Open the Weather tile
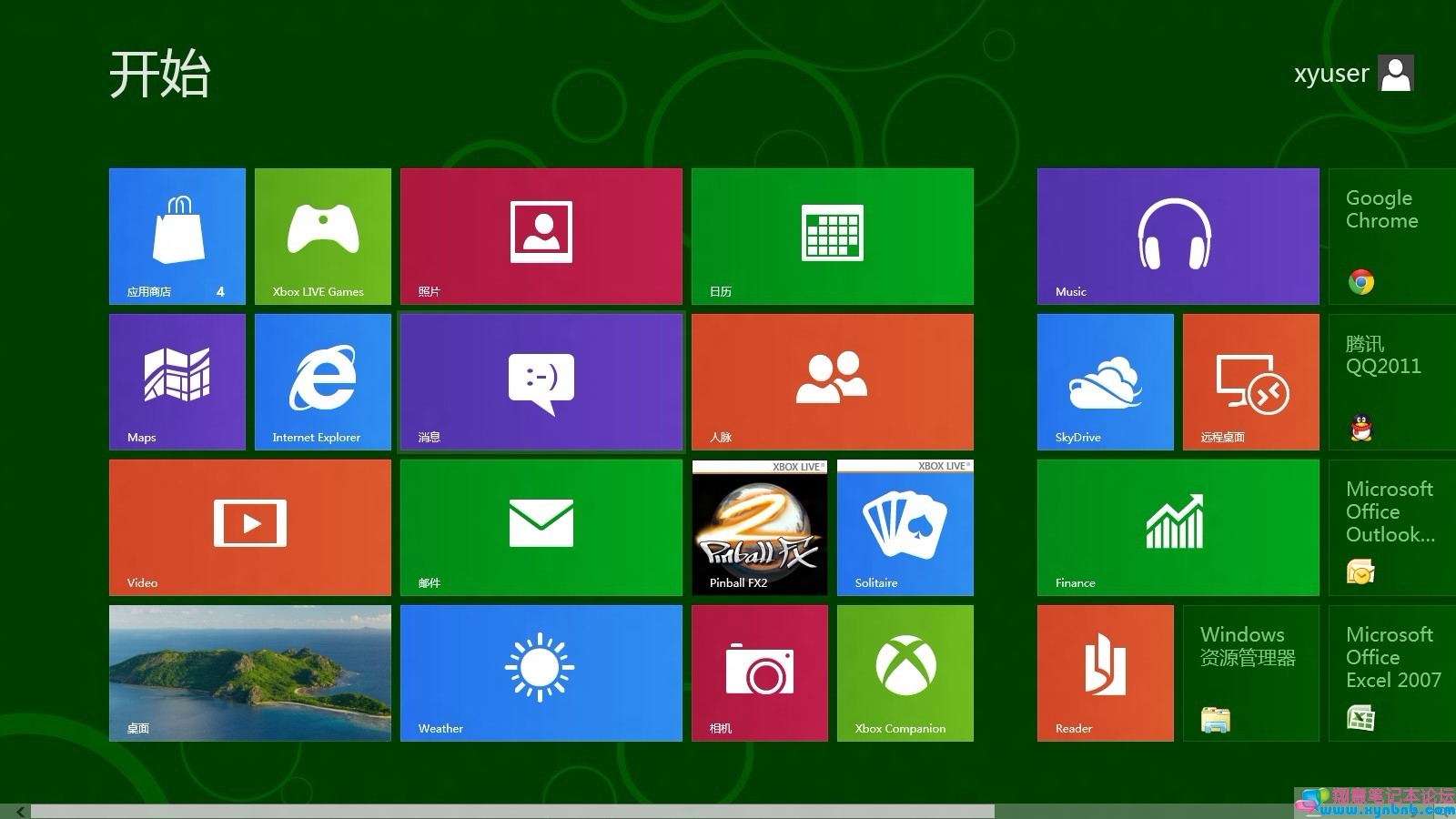1456x819 pixels. coord(541,673)
